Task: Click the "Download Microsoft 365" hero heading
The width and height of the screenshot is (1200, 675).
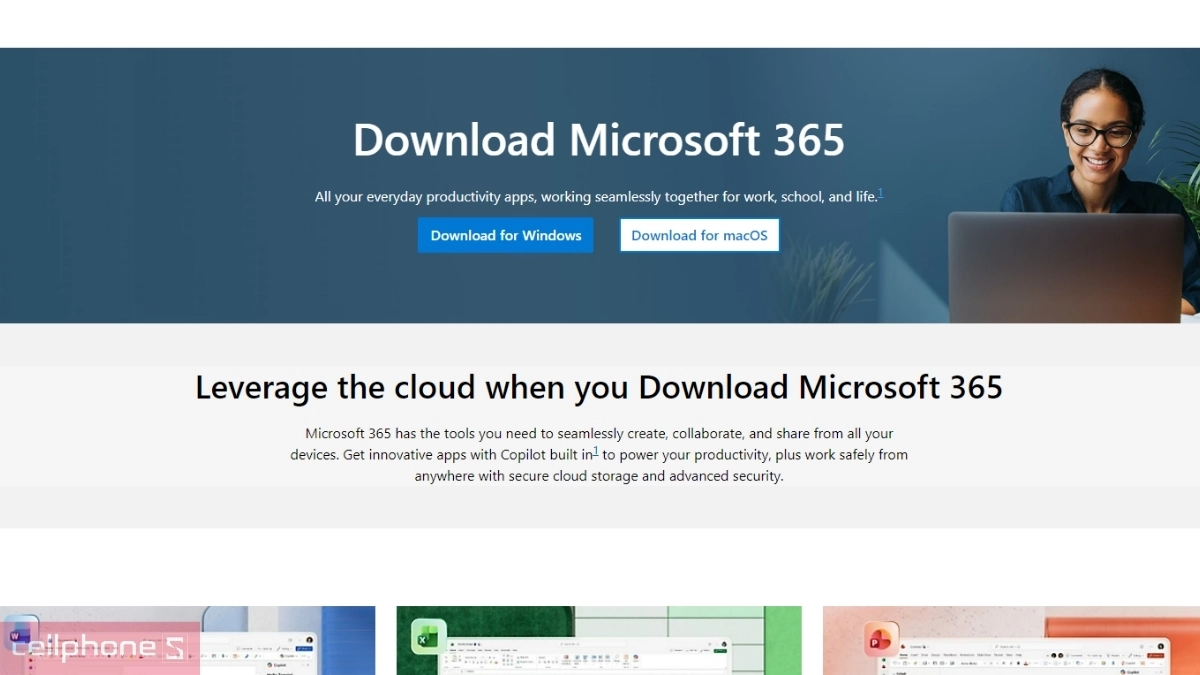Action: [x=599, y=140]
